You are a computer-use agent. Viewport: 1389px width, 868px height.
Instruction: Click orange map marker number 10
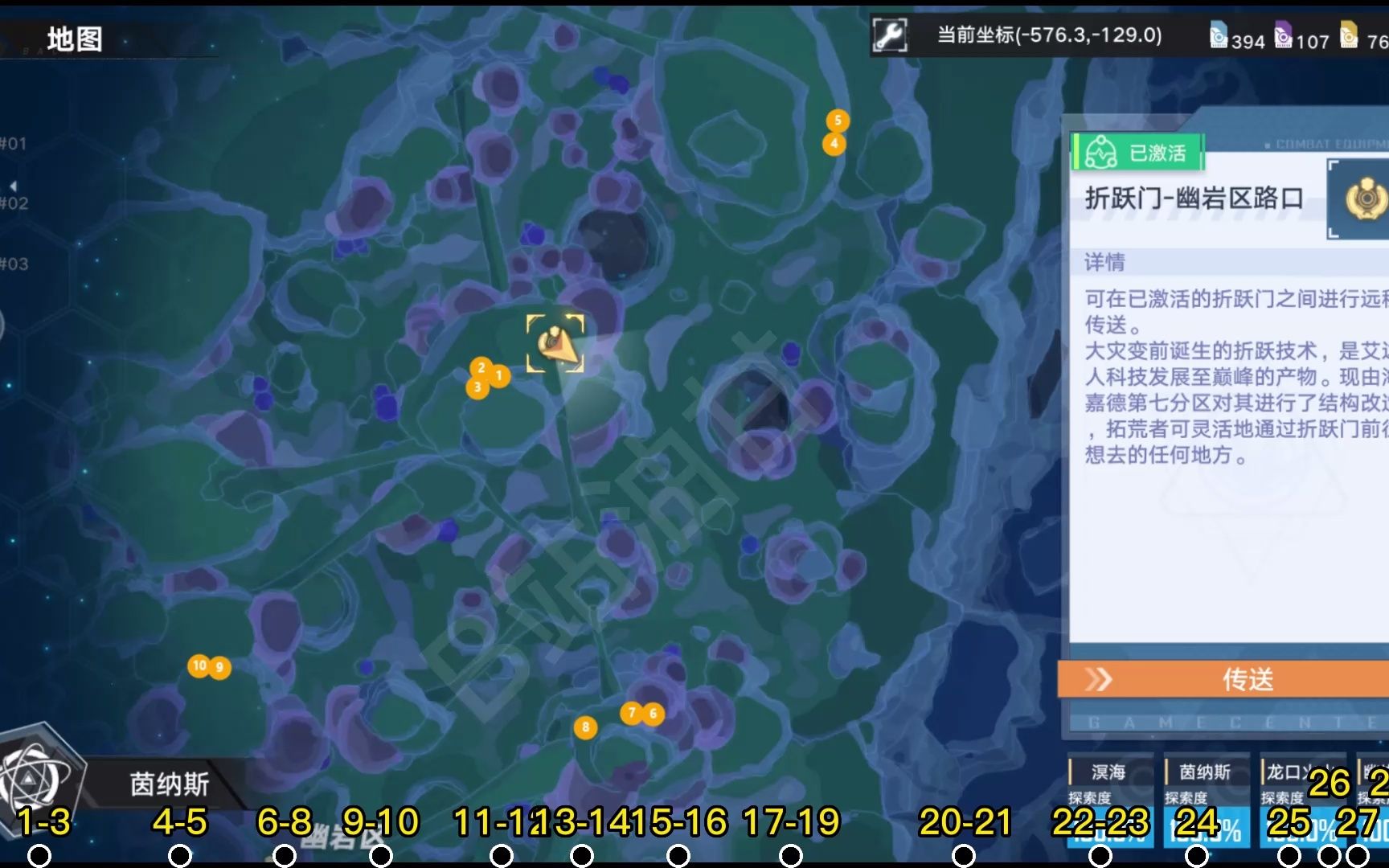pyautogui.click(x=199, y=665)
